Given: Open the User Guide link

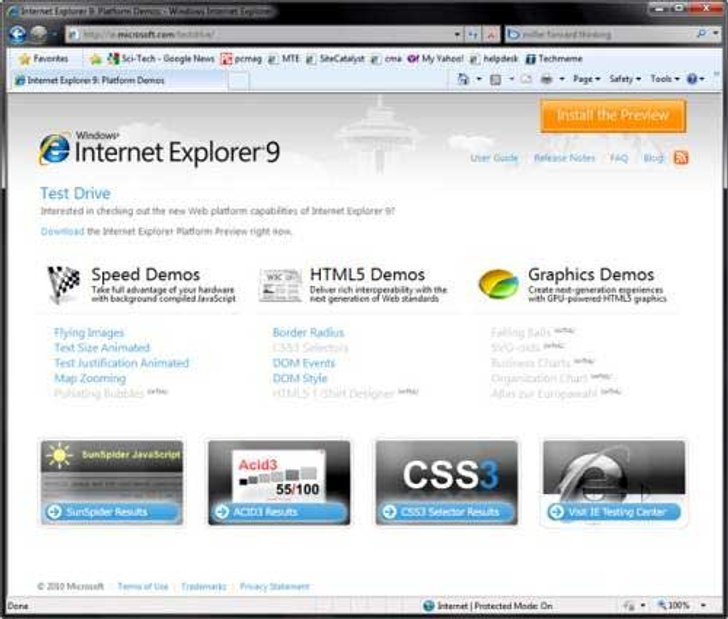Looking at the screenshot, I should (x=494, y=158).
